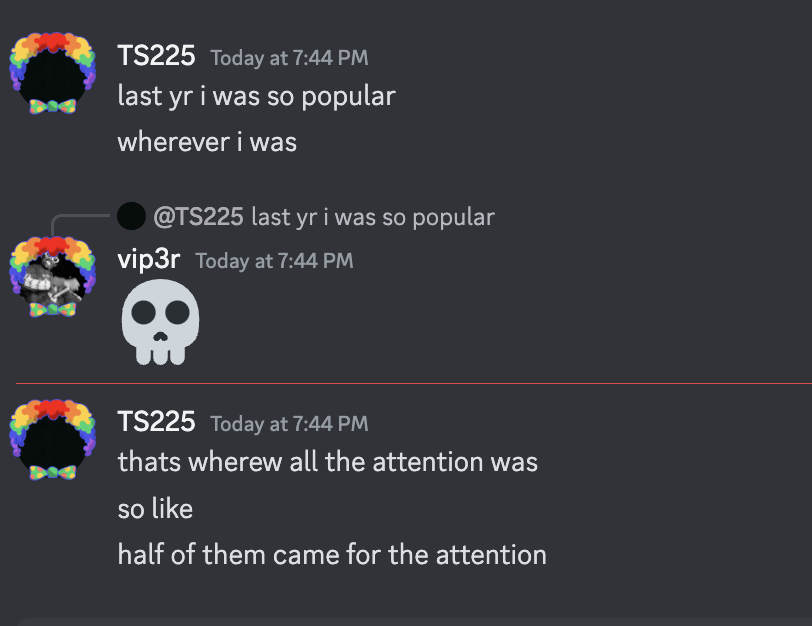812x626 pixels.
Task: Click the message 'half of them came for the attention'
Action: coord(332,555)
